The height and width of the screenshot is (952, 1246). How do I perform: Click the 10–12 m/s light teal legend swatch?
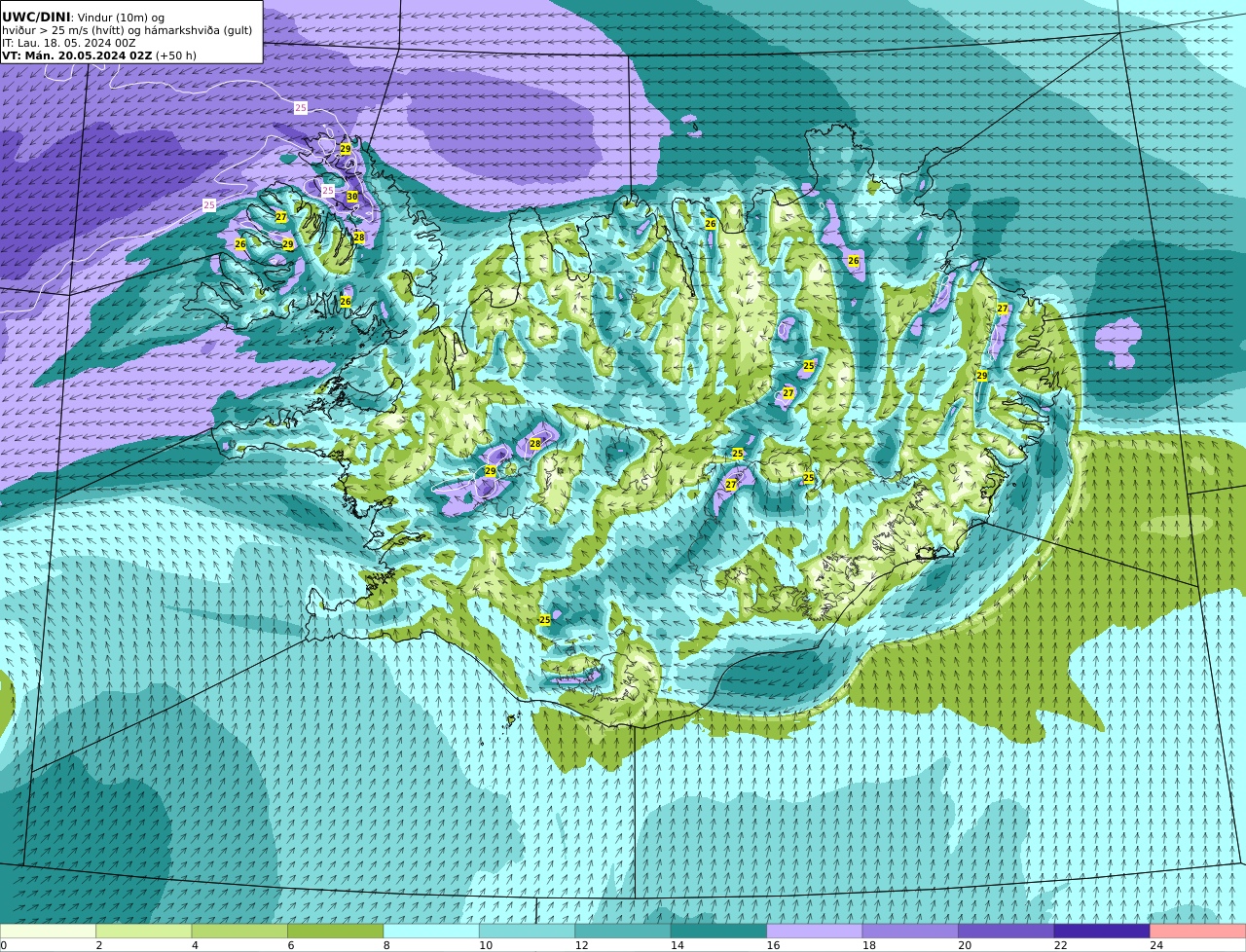coord(528,931)
